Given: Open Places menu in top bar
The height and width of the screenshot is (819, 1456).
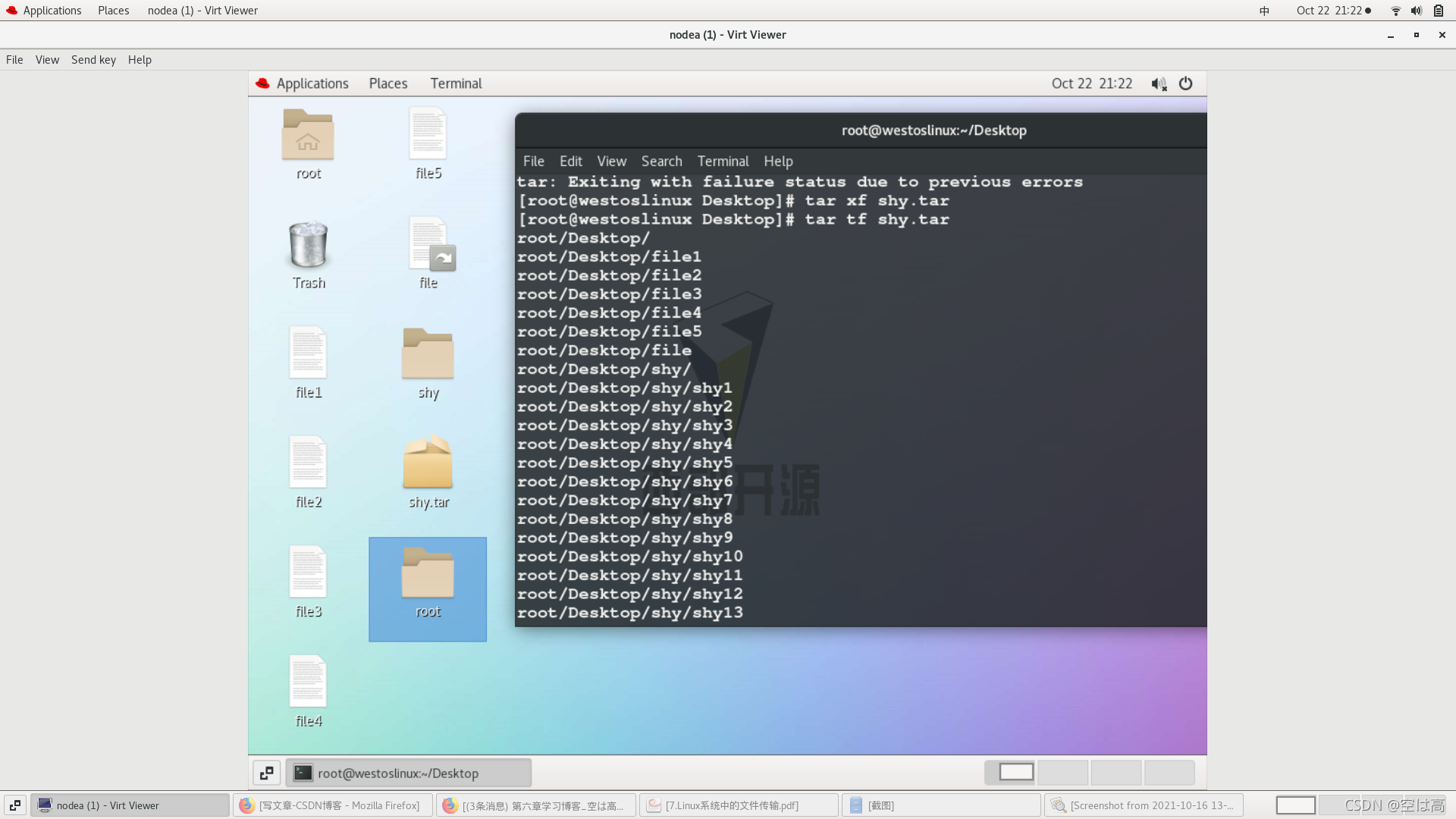Looking at the screenshot, I should [113, 10].
